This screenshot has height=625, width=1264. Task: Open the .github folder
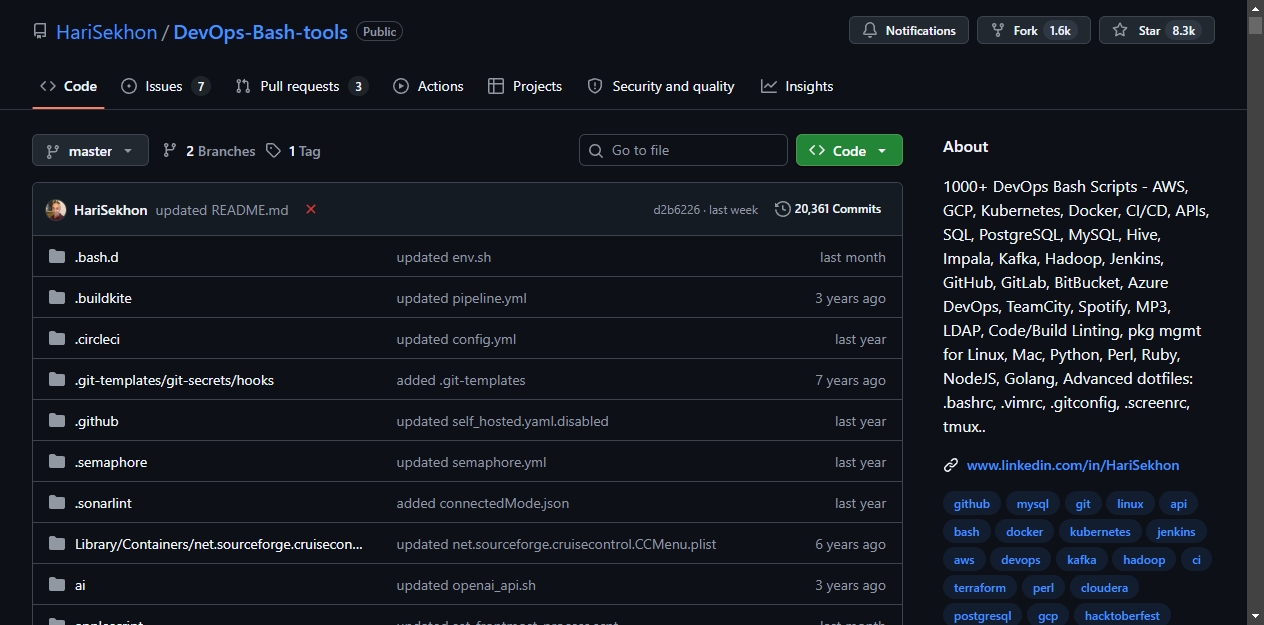click(97, 421)
